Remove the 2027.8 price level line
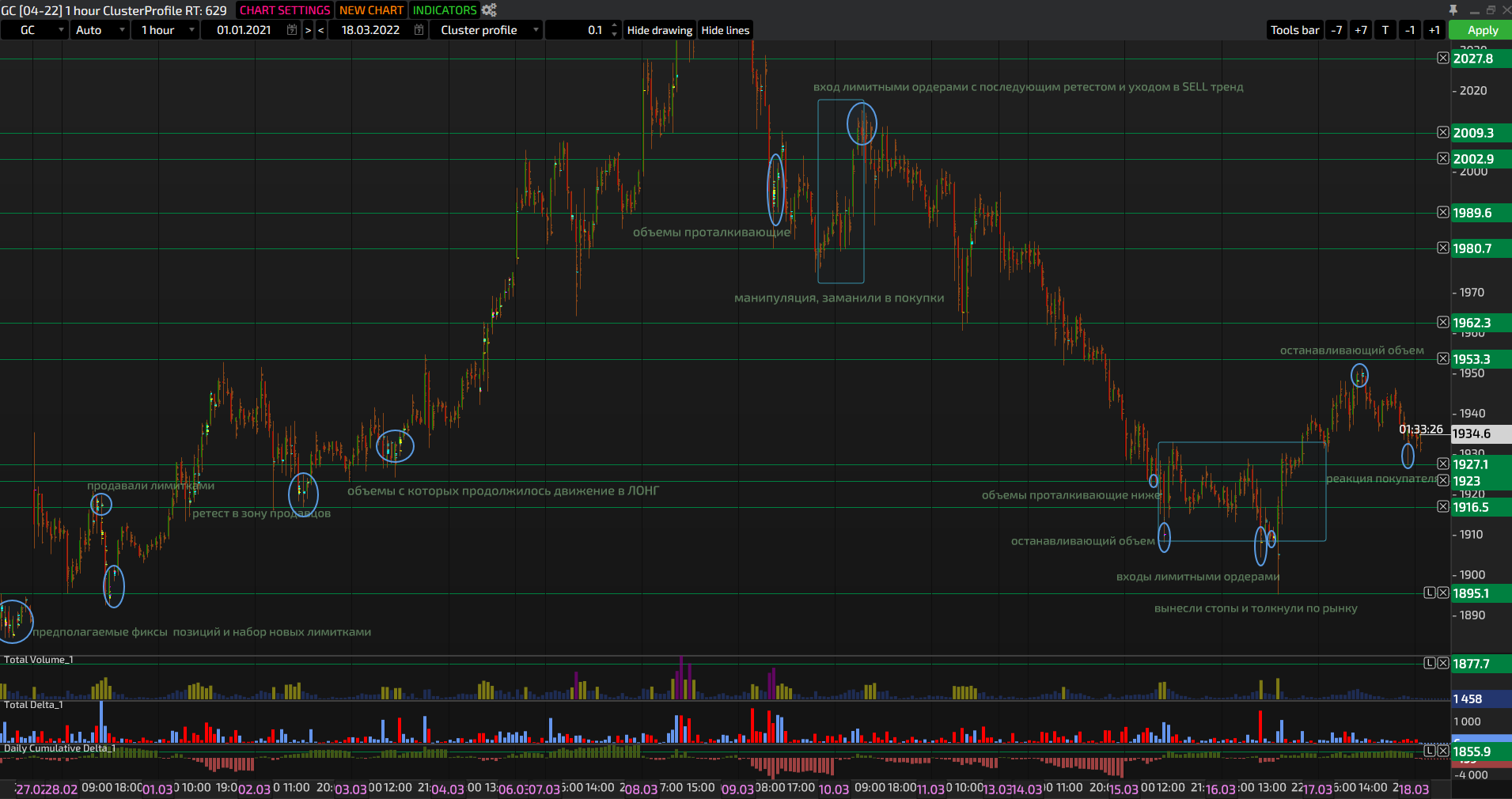The image size is (1512, 799). coord(1443,58)
